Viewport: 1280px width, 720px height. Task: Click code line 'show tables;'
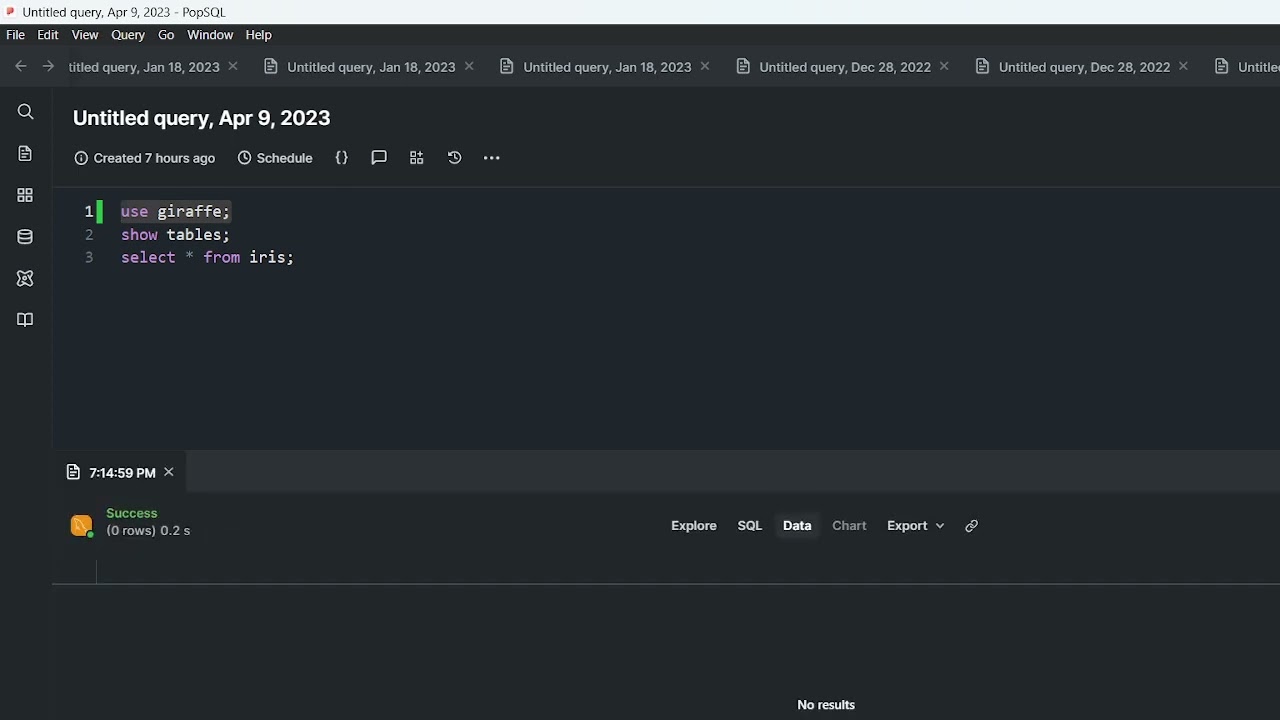(175, 235)
